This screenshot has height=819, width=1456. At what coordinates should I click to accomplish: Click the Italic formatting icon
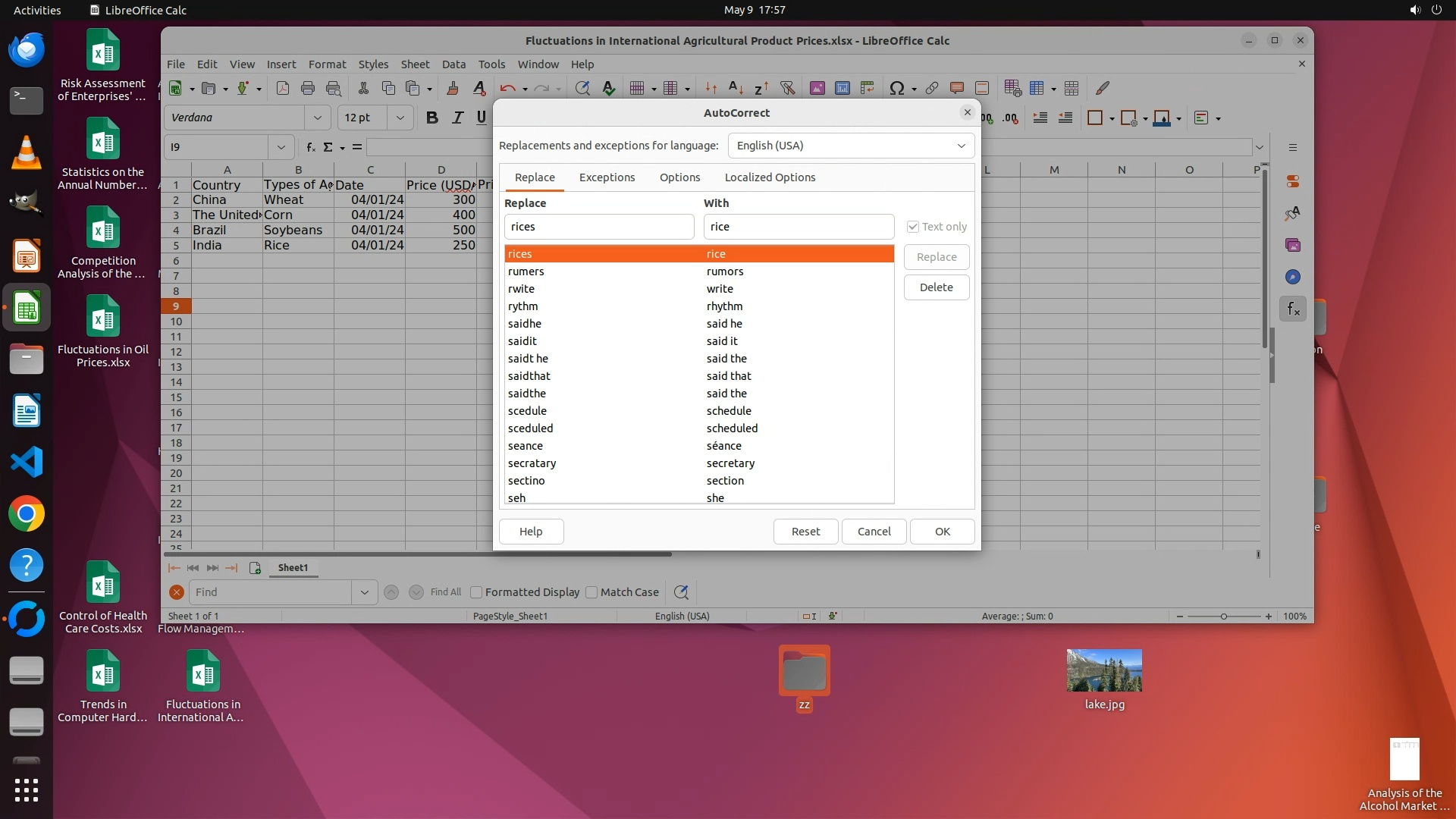point(457,118)
